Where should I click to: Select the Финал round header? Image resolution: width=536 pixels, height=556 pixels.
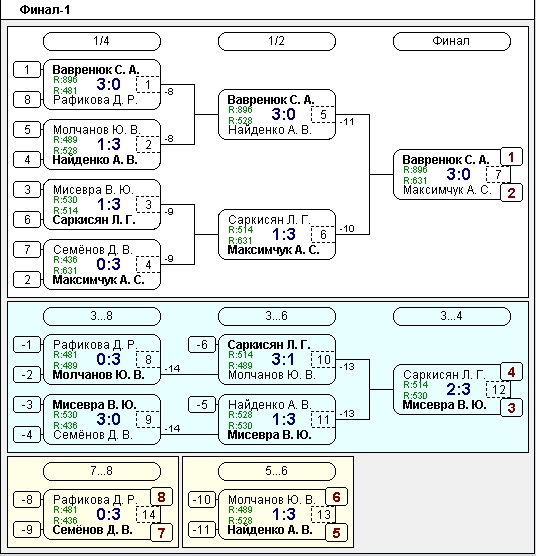pyautogui.click(x=452, y=41)
